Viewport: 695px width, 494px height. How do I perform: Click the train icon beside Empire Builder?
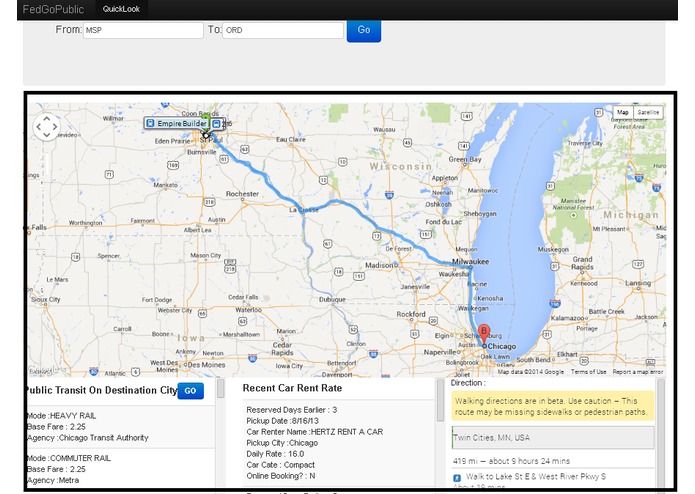(x=150, y=123)
